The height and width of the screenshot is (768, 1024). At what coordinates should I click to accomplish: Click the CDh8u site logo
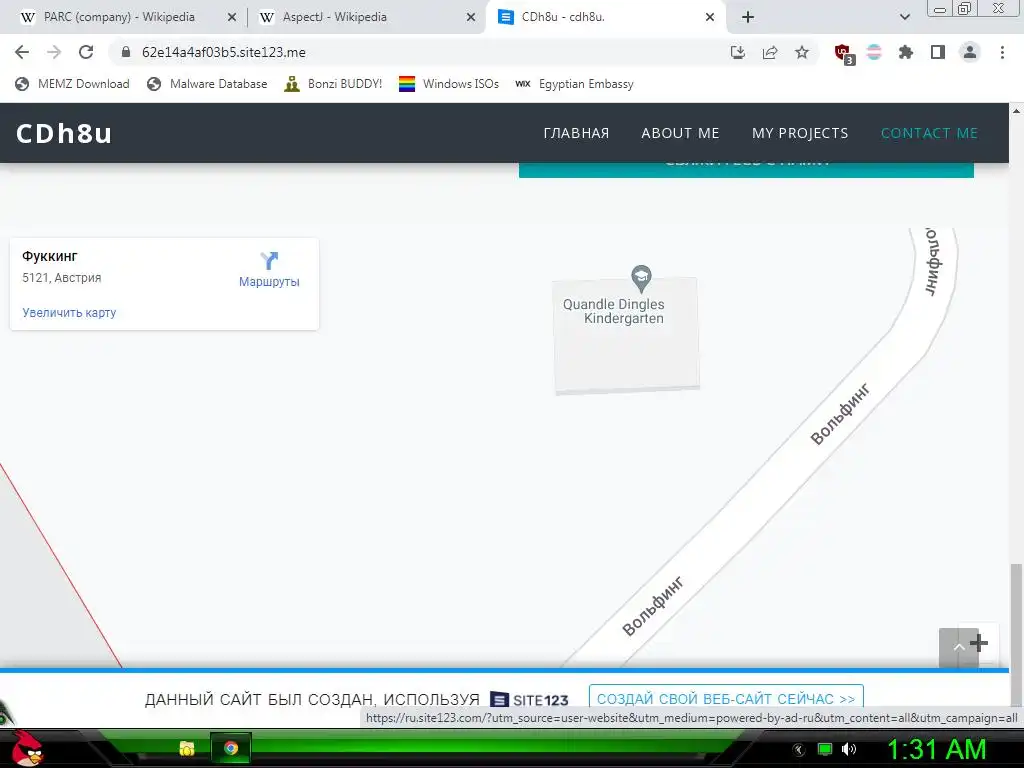tap(64, 133)
